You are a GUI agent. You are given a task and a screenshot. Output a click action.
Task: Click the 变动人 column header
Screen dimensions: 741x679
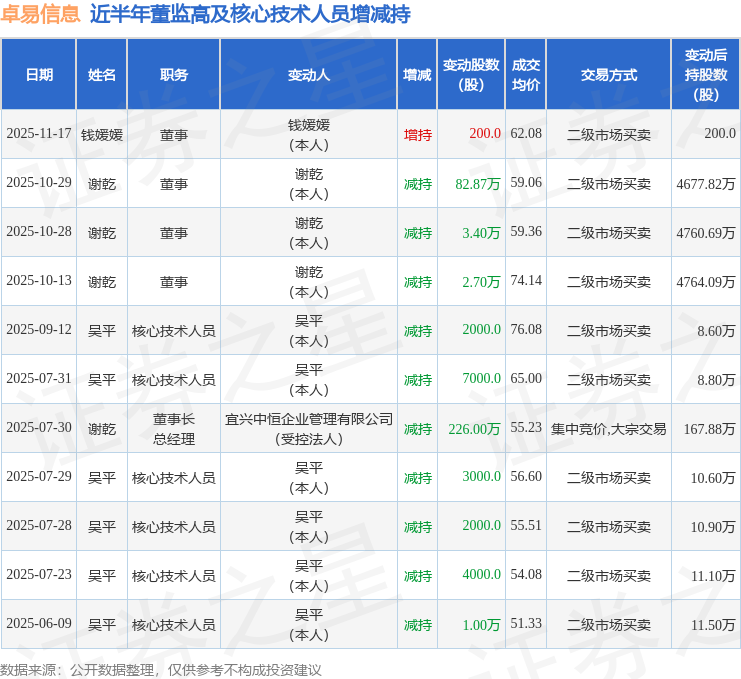tap(308, 75)
